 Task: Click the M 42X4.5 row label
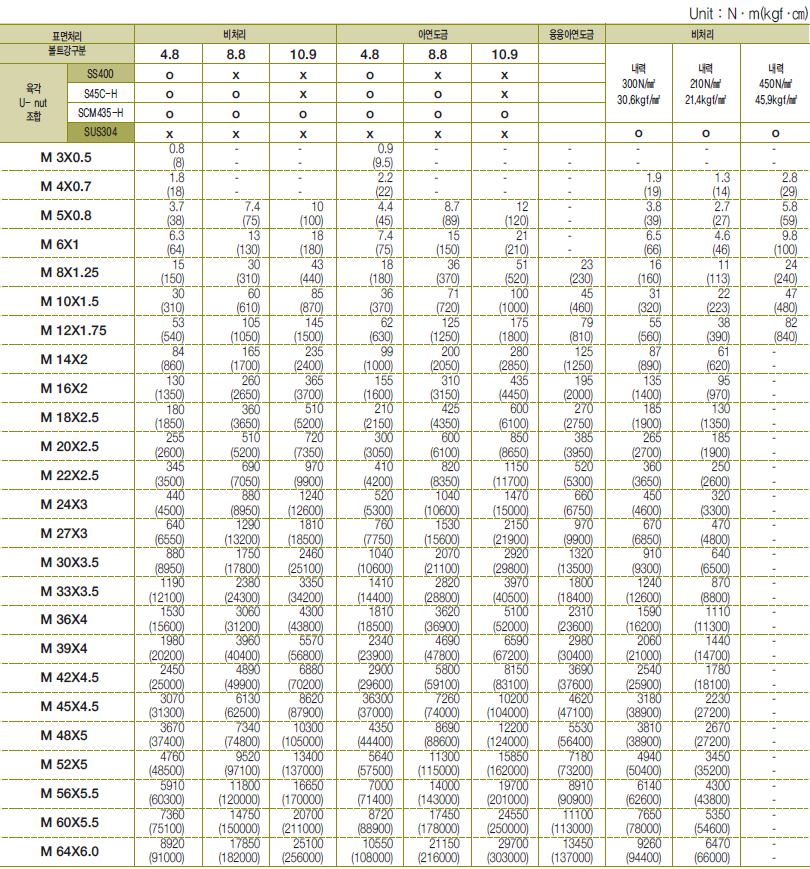click(x=69, y=678)
